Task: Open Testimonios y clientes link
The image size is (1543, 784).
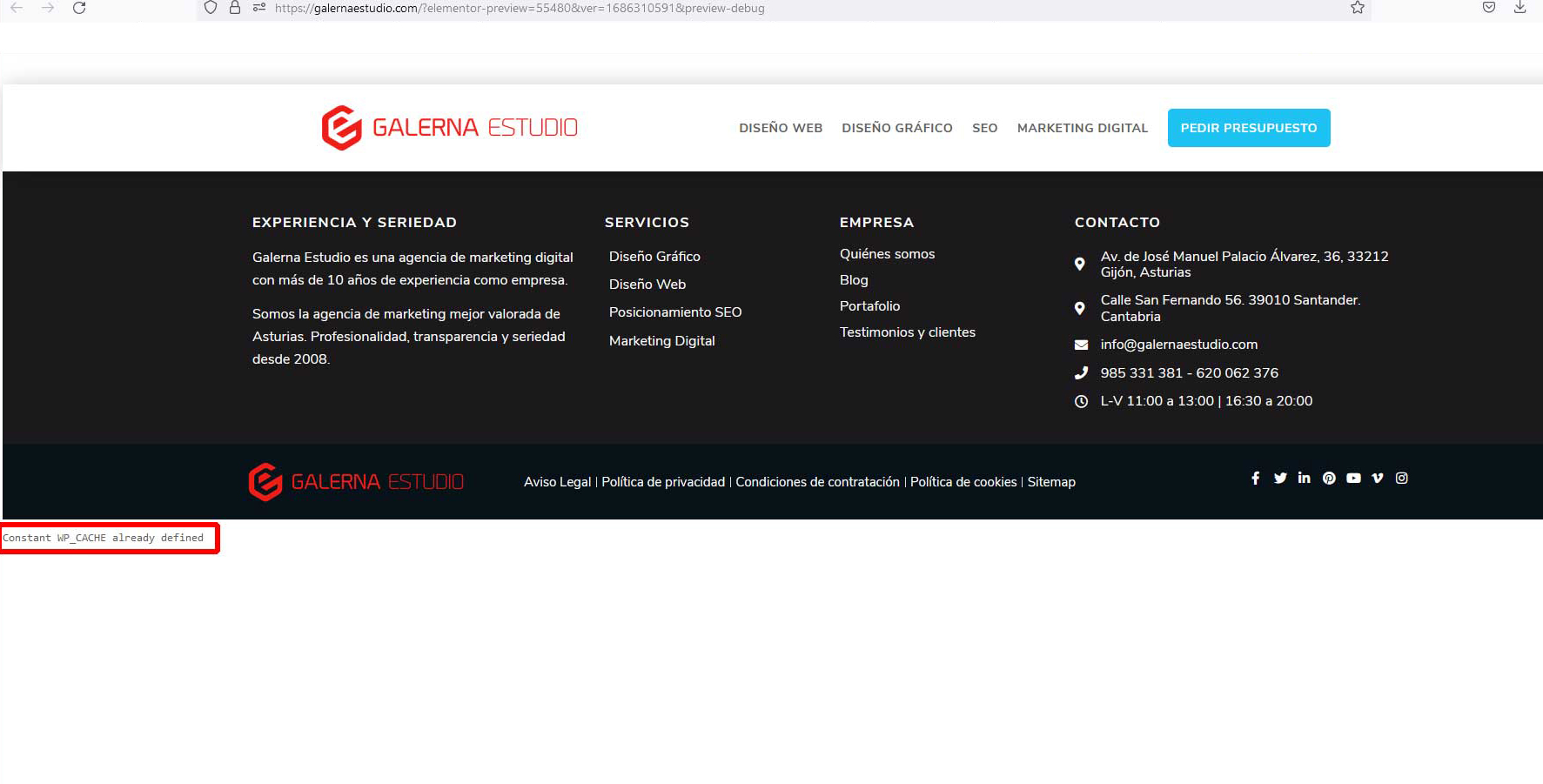Action: (x=908, y=332)
